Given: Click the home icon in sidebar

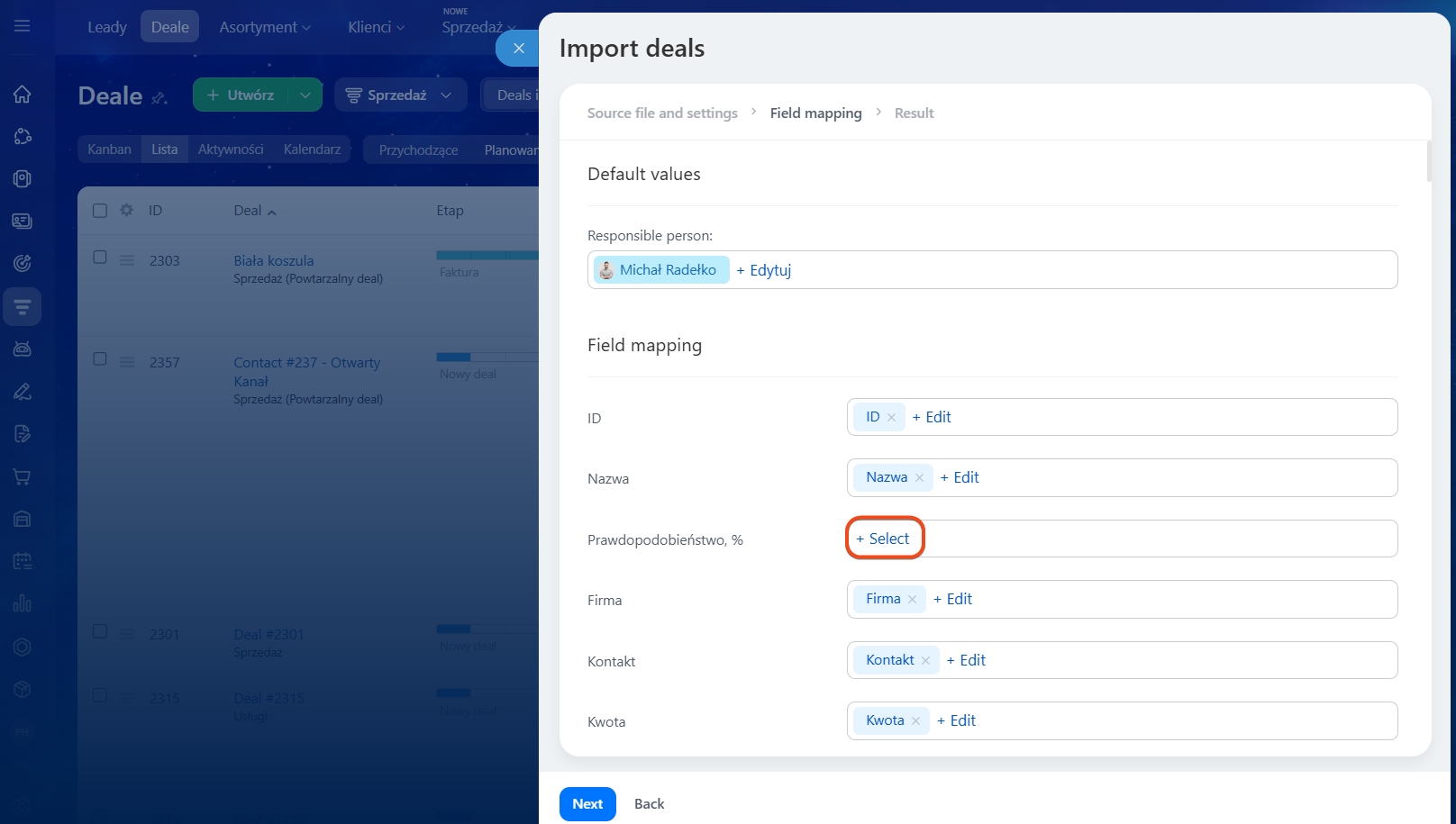Looking at the screenshot, I should [23, 95].
